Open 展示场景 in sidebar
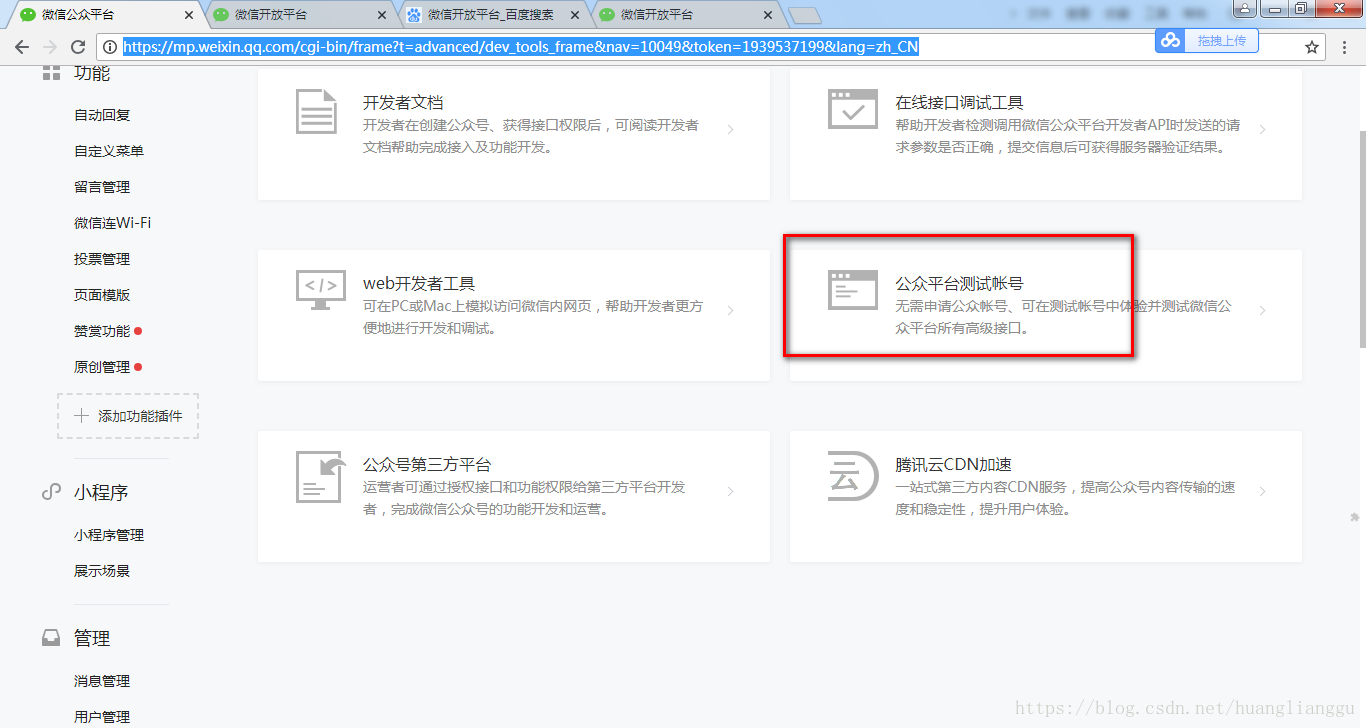 pyautogui.click(x=102, y=571)
